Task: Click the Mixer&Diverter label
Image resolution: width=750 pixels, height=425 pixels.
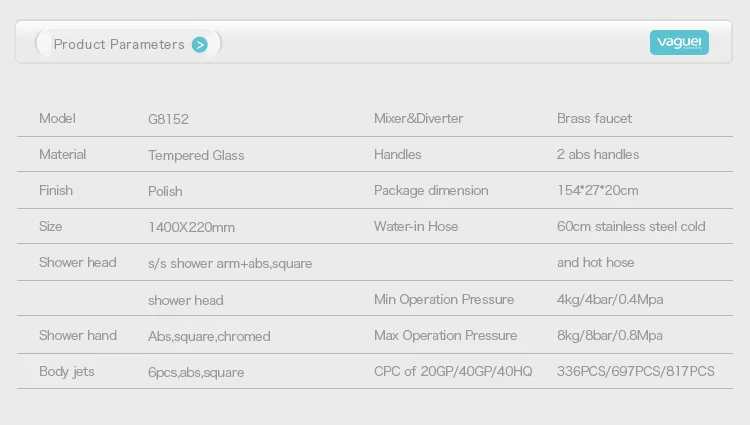Action: tap(418, 118)
